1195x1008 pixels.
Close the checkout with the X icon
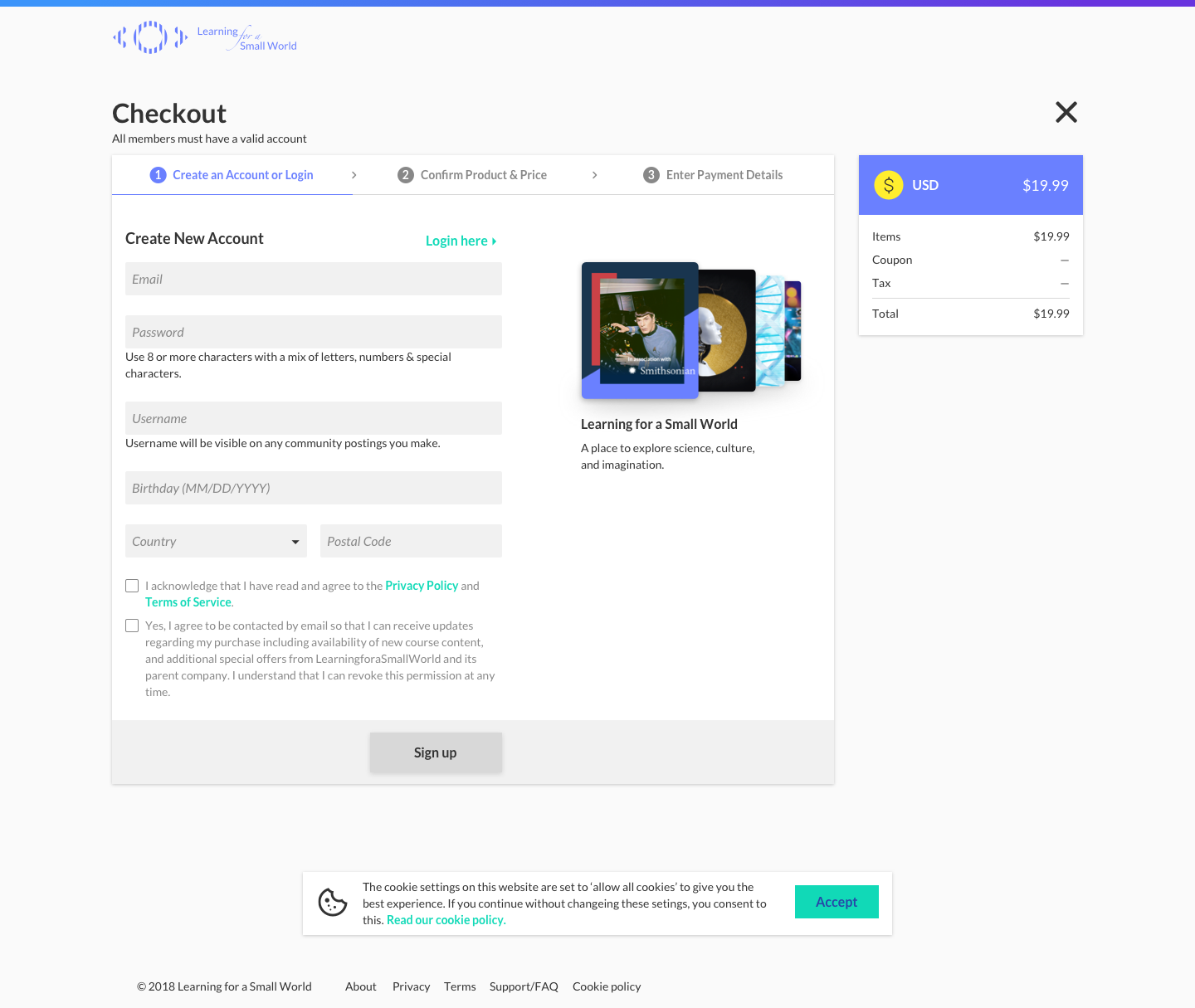1066,112
